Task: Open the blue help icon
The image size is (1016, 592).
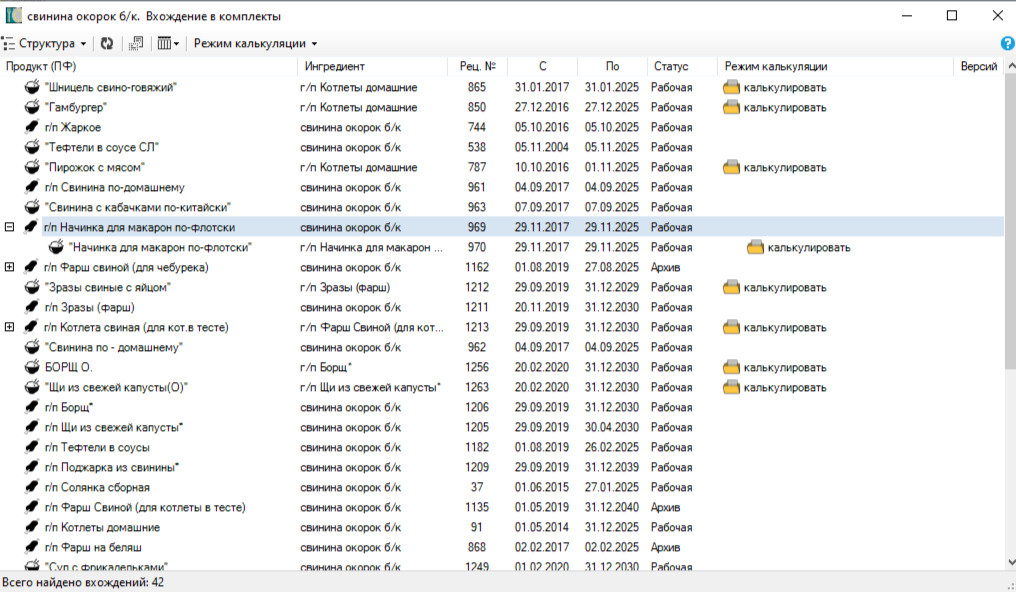Action: [x=1008, y=43]
